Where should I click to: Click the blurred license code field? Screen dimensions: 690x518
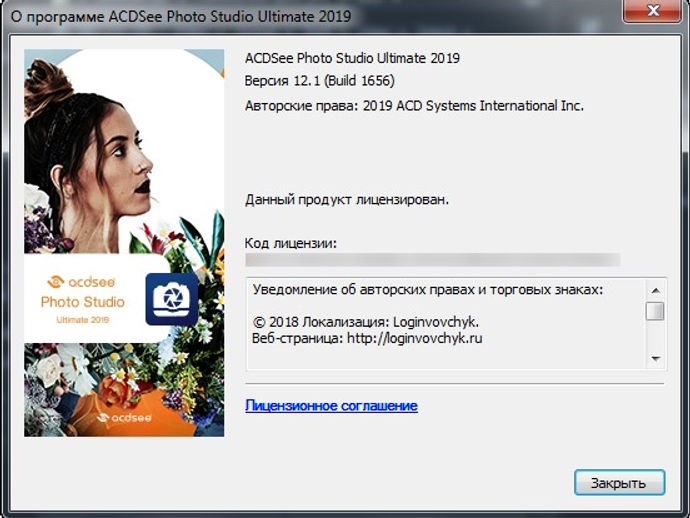coord(433,260)
